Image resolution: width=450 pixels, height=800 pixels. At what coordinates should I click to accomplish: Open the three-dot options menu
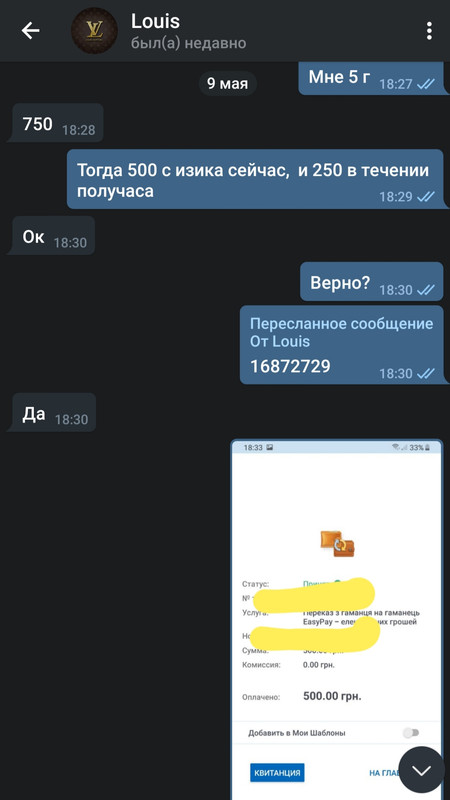tap(429, 31)
